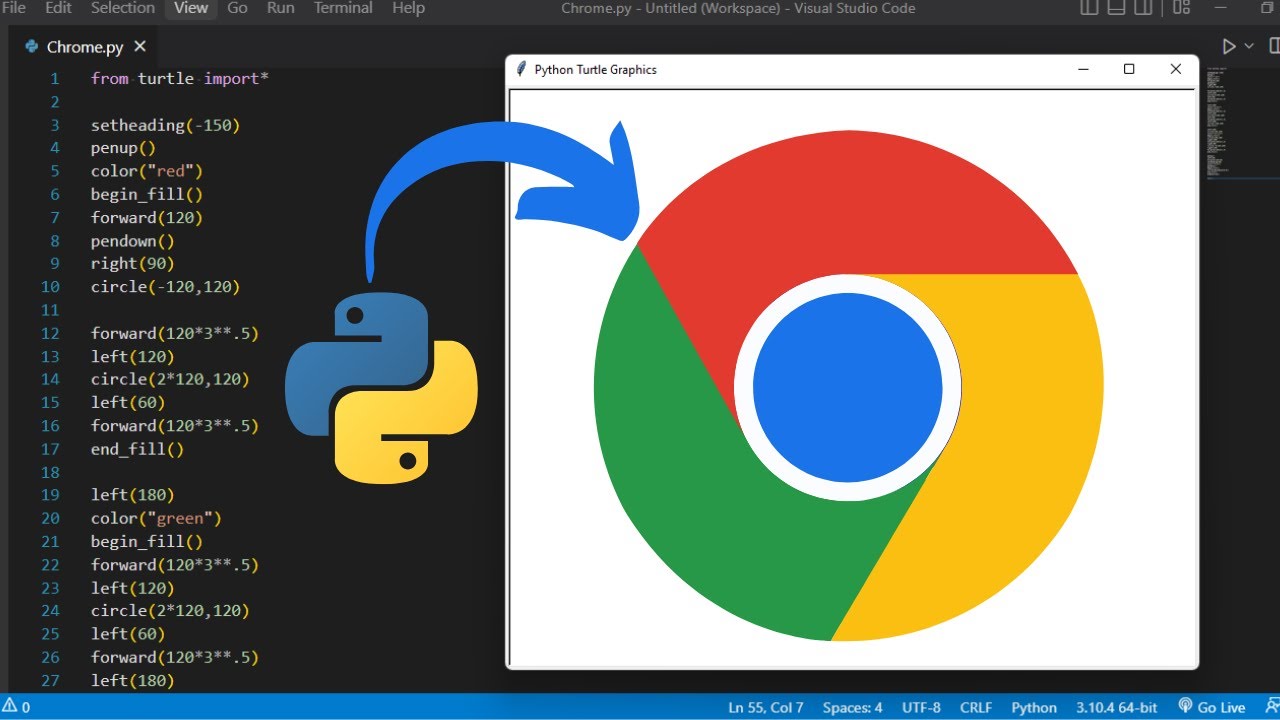This screenshot has width=1280, height=720.
Task: Click the "begin_fill()" on line 6
Action: (147, 194)
